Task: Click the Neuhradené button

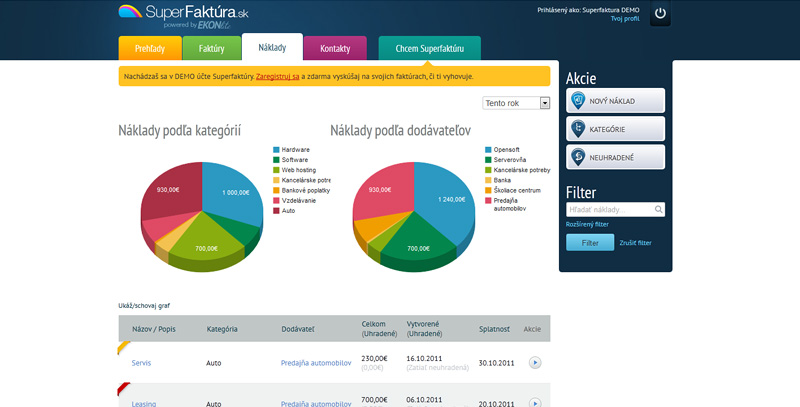Action: click(615, 157)
